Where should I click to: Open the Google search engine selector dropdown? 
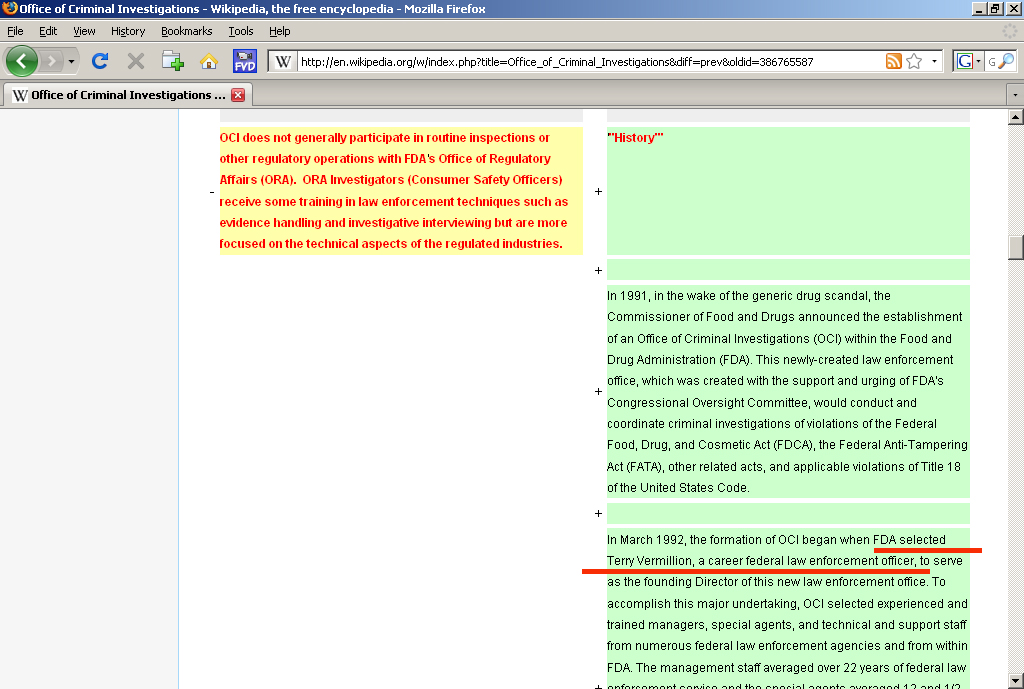(x=968, y=61)
